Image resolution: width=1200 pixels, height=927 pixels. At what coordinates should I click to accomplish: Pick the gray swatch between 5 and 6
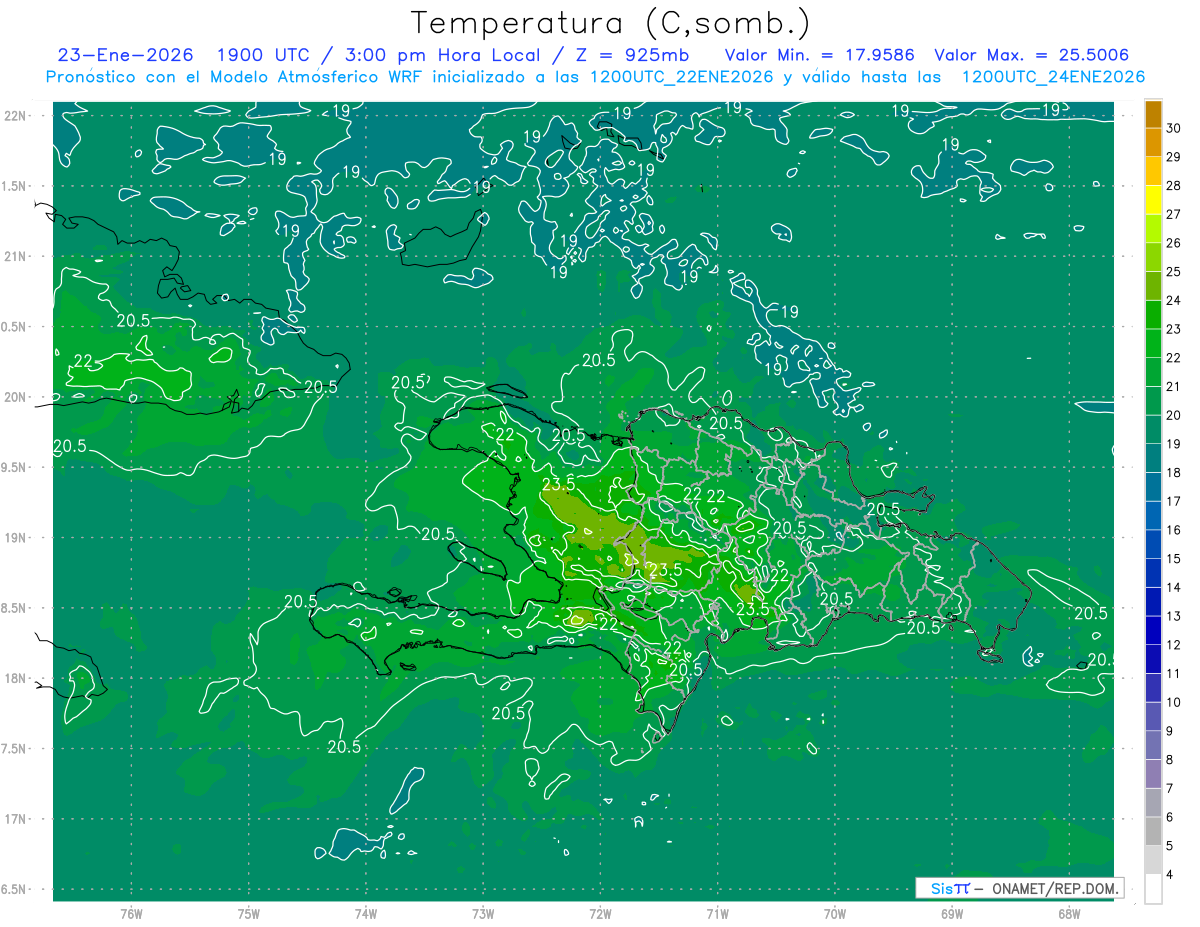[1153, 831]
